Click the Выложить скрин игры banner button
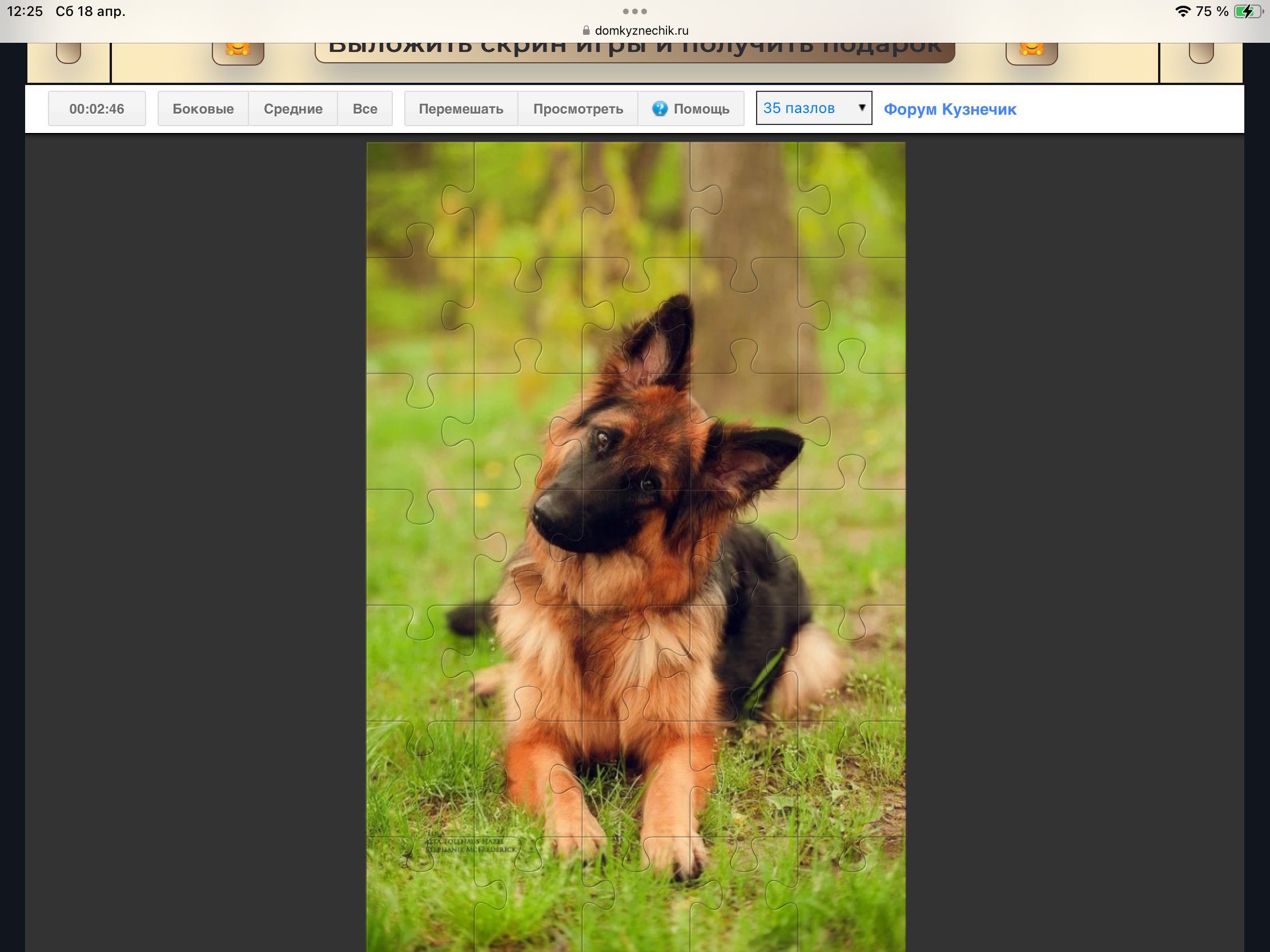The image size is (1270, 952). click(x=634, y=50)
